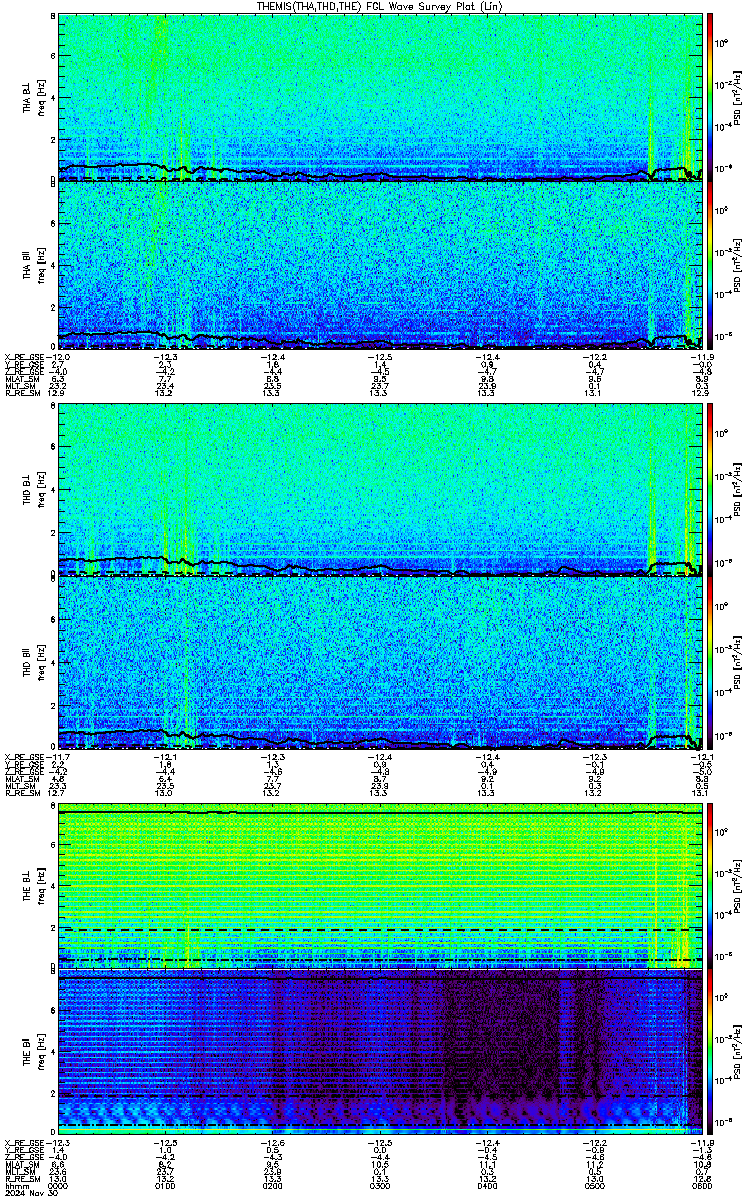Click the X_RE_GSE row label under THD panels
The height and width of the screenshot is (1200, 750).
[x=22, y=755]
